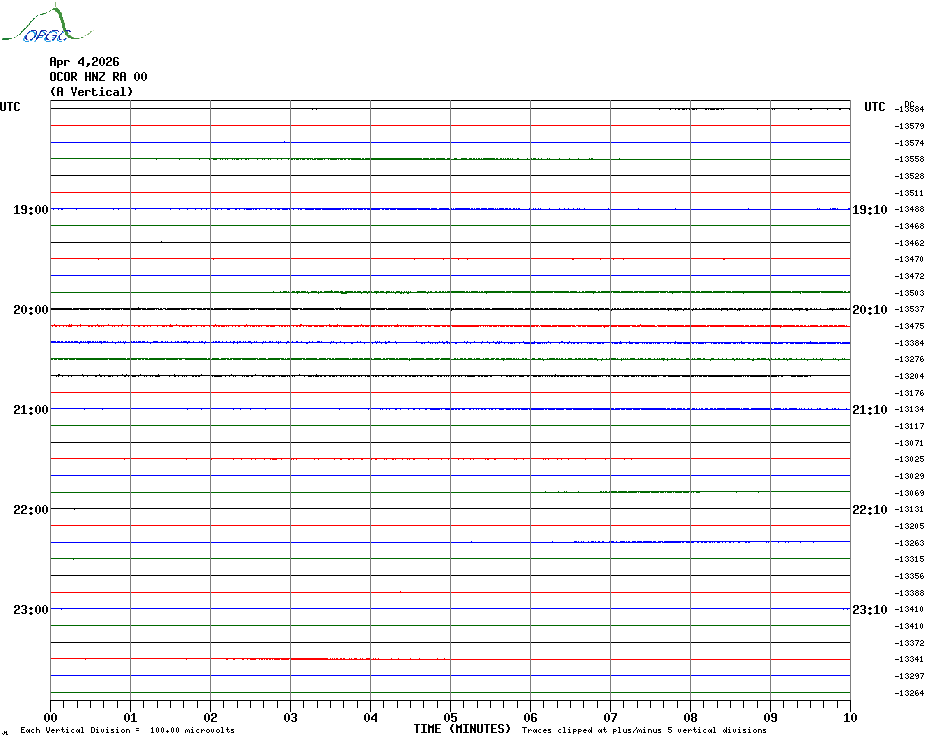Image resolution: width=930 pixels, height=744 pixels.
Task: Select the DC offset value -13134
Action: pyautogui.click(x=910, y=410)
